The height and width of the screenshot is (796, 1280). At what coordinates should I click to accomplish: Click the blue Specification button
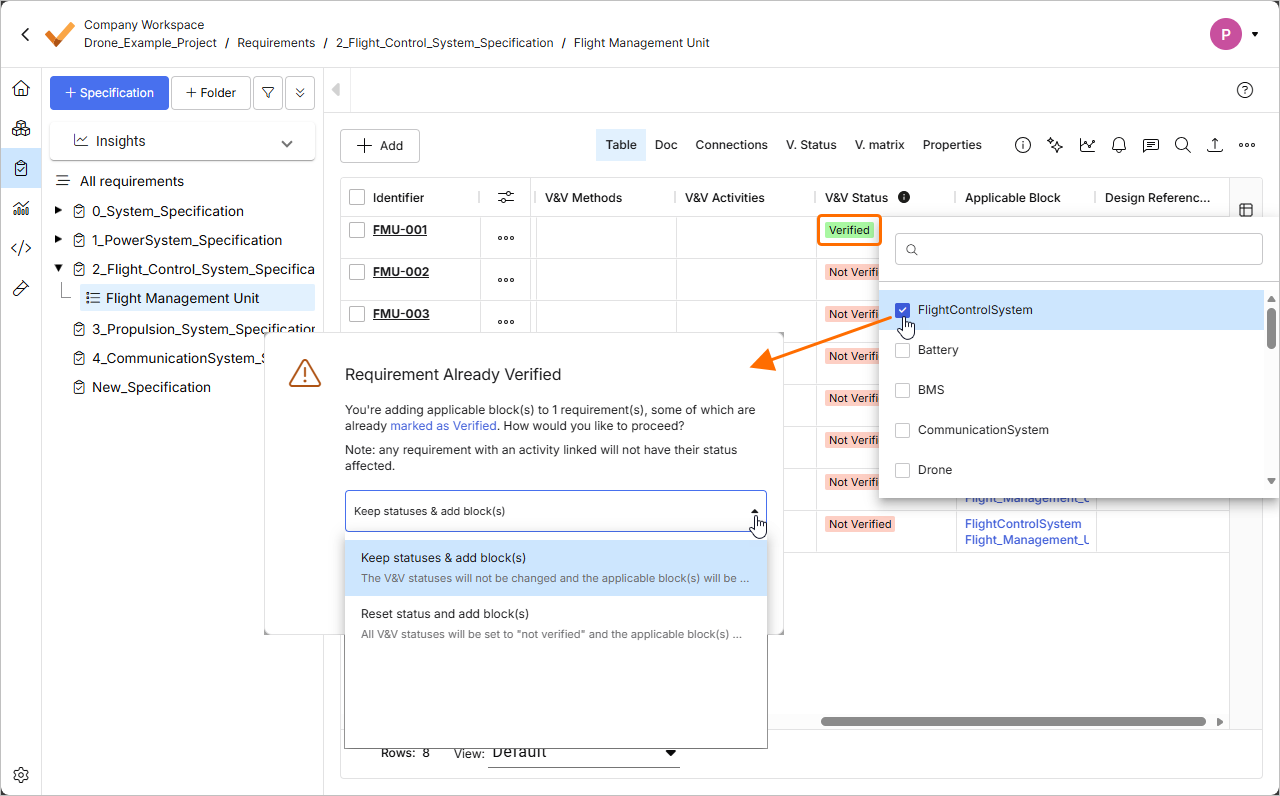pos(109,93)
